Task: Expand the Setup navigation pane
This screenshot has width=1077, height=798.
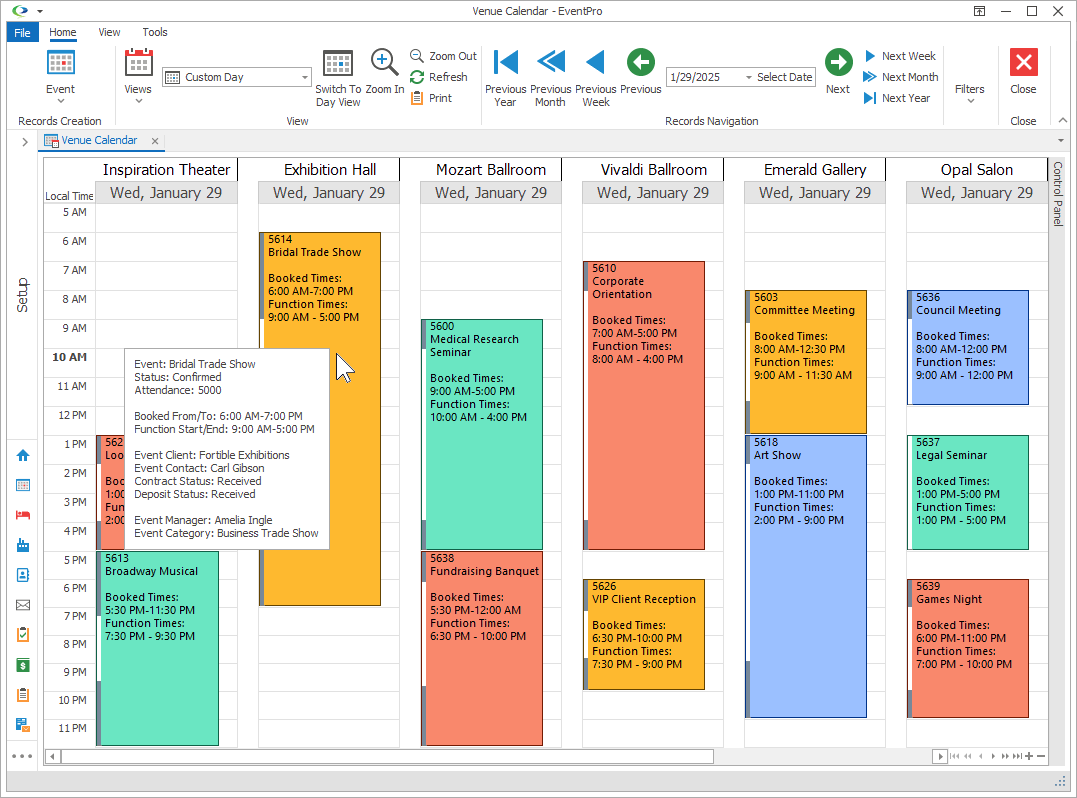Action: click(x=25, y=142)
